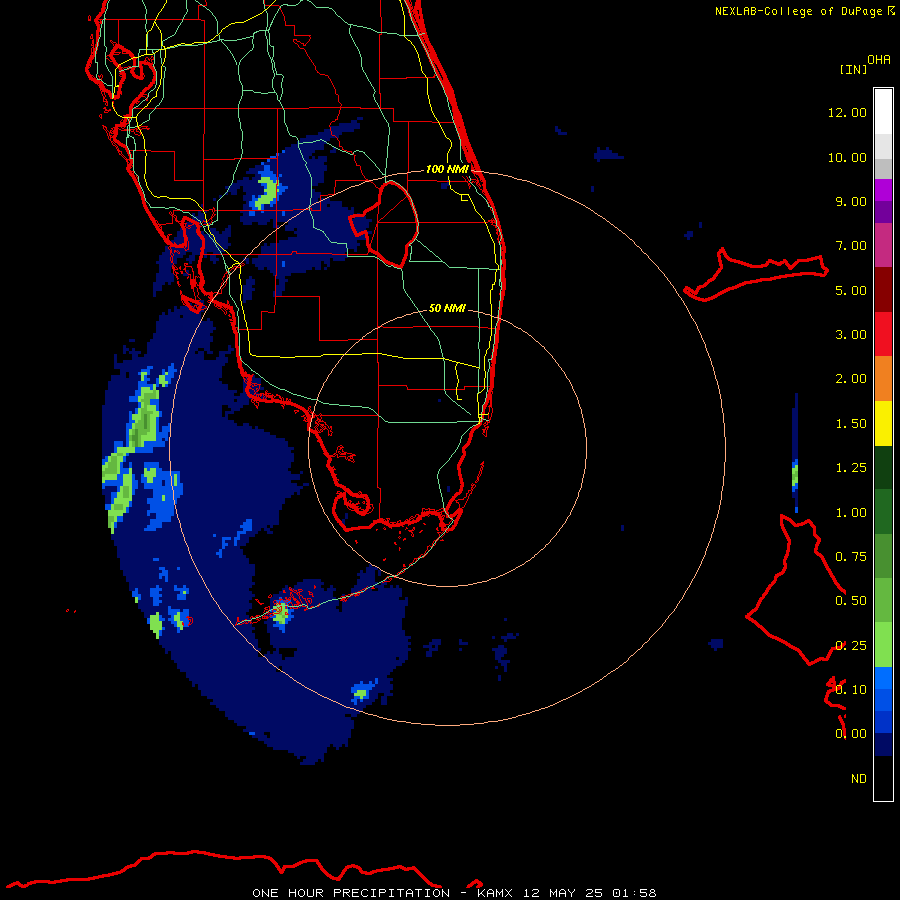Click the bright magenta swatch in the legend
This screenshot has width=900, height=900.
[x=883, y=190]
